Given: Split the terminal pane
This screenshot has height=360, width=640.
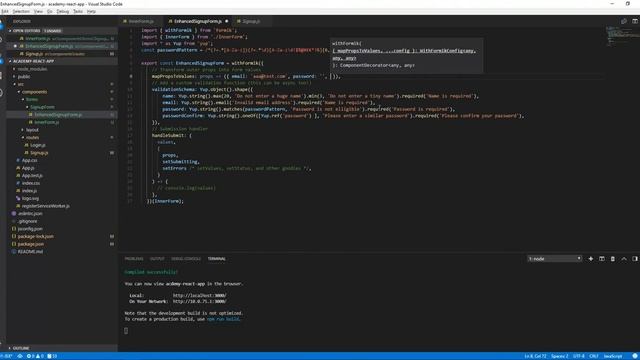Looking at the screenshot, I should 602,259.
